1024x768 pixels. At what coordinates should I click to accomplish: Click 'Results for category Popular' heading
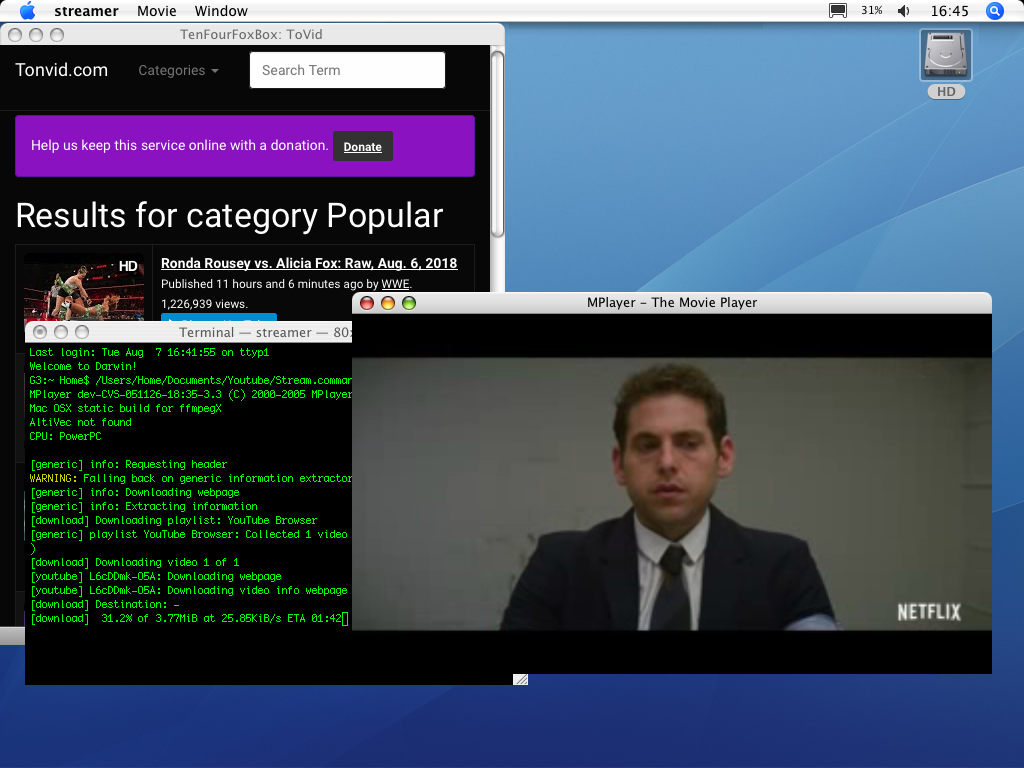[x=229, y=216]
